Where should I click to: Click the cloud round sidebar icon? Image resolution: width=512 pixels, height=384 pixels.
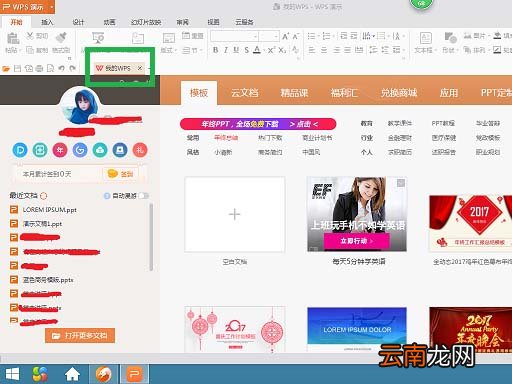[x=100, y=150]
